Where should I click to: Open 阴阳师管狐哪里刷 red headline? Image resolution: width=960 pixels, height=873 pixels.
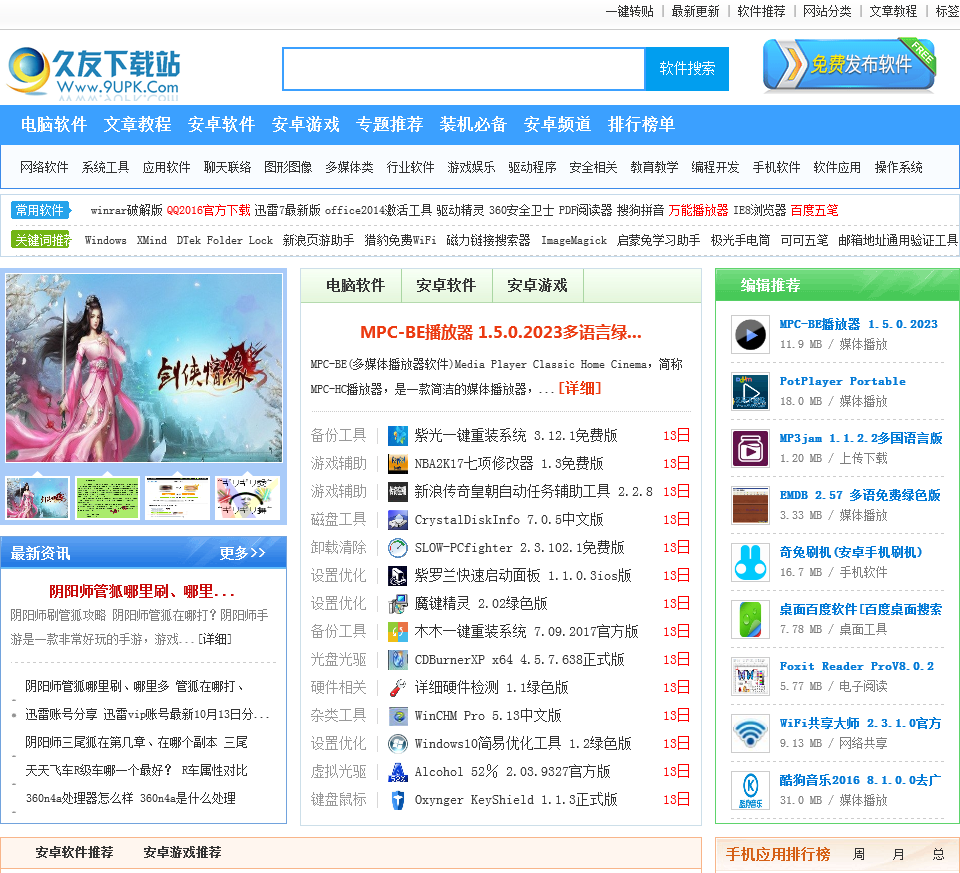[142, 591]
